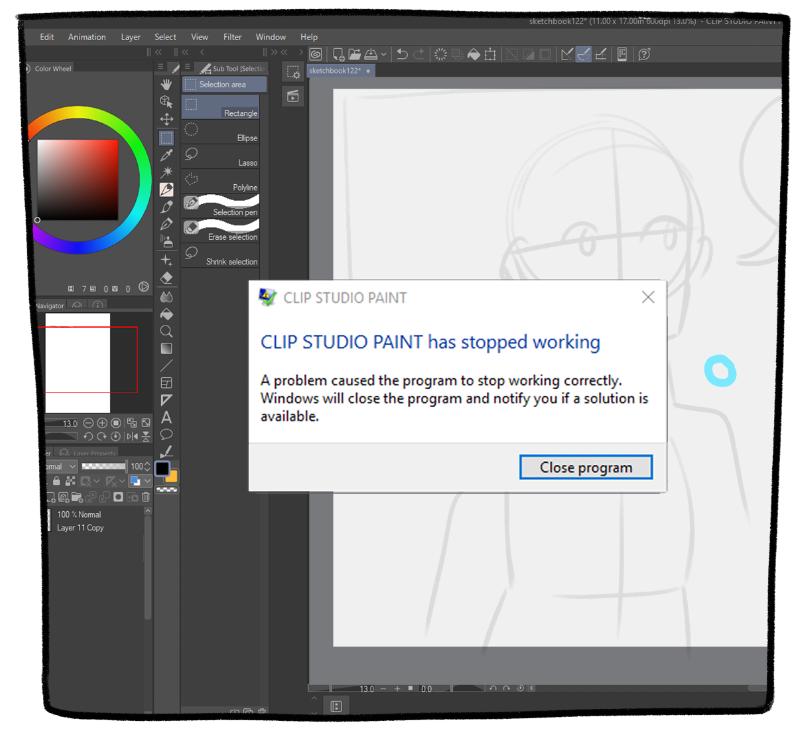The image size is (800, 734).
Task: Select the Blend tool
Action: pos(166,296)
